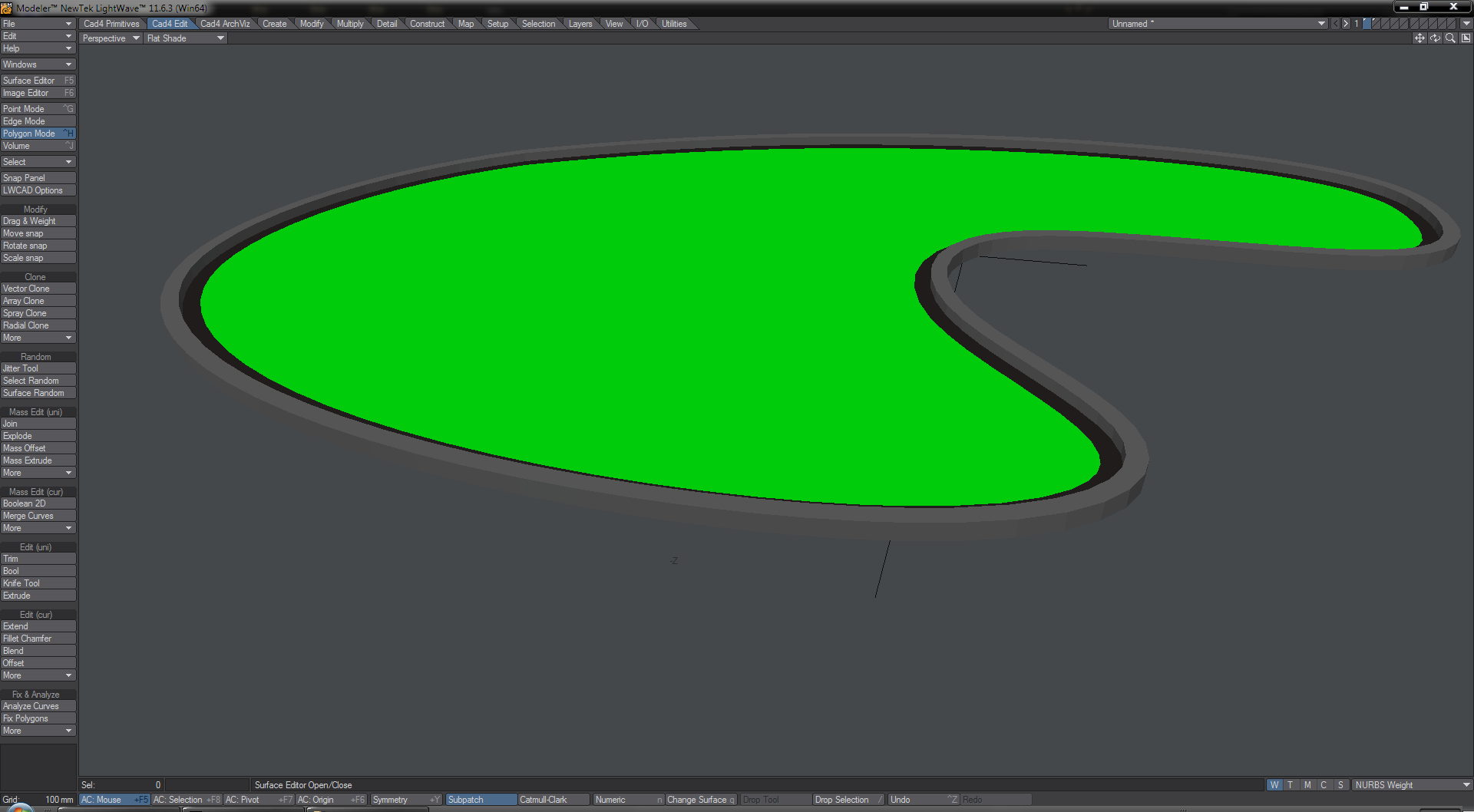Image resolution: width=1474 pixels, height=812 pixels.
Task: Open the Perspective view type dropdown
Action: click(x=111, y=38)
